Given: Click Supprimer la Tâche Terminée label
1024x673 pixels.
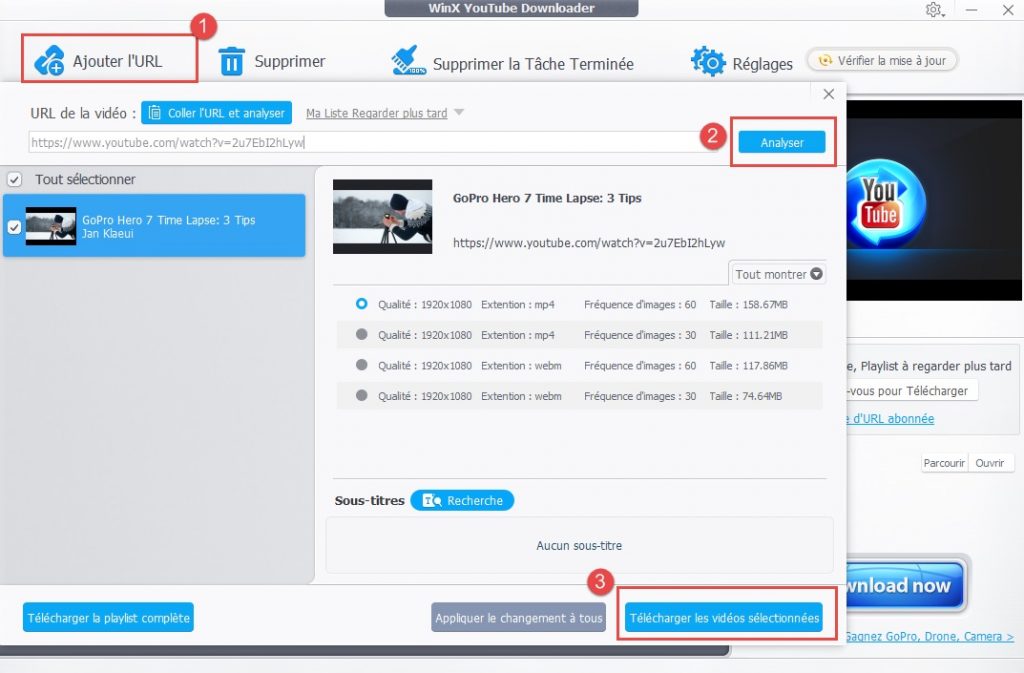Looking at the screenshot, I should pos(533,64).
